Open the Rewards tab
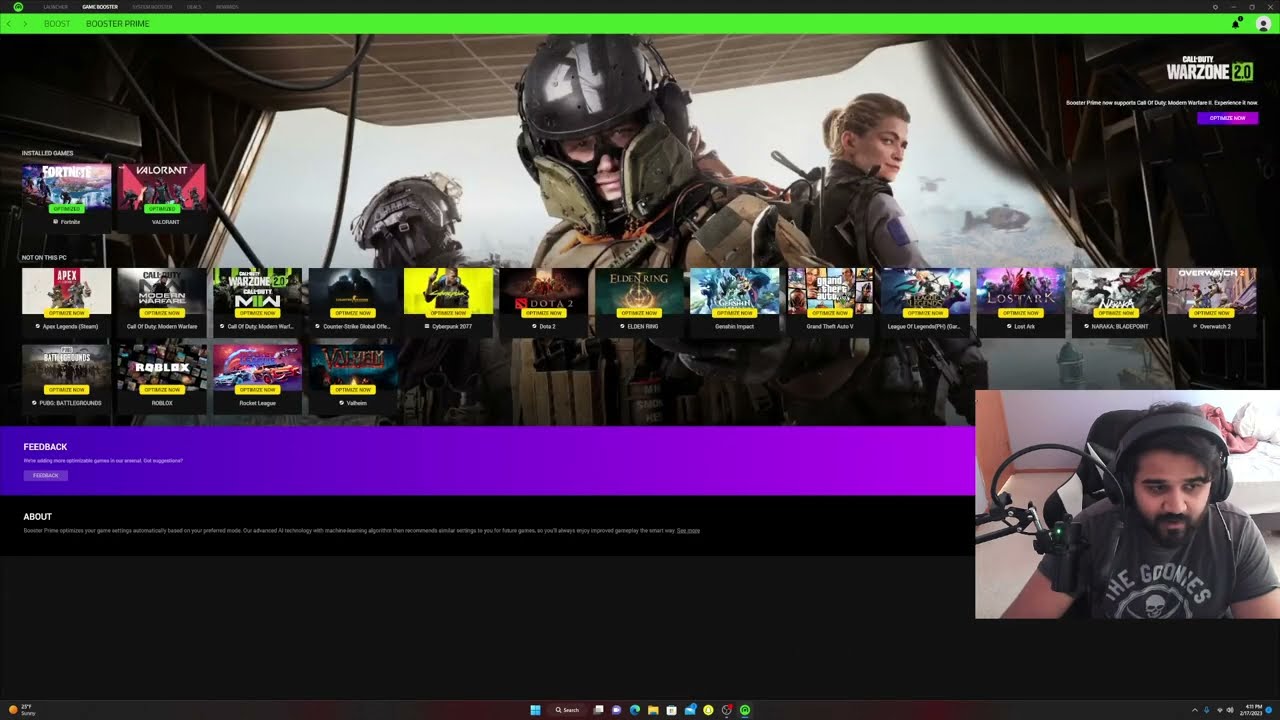This screenshot has height=720, width=1280. pyautogui.click(x=227, y=6)
